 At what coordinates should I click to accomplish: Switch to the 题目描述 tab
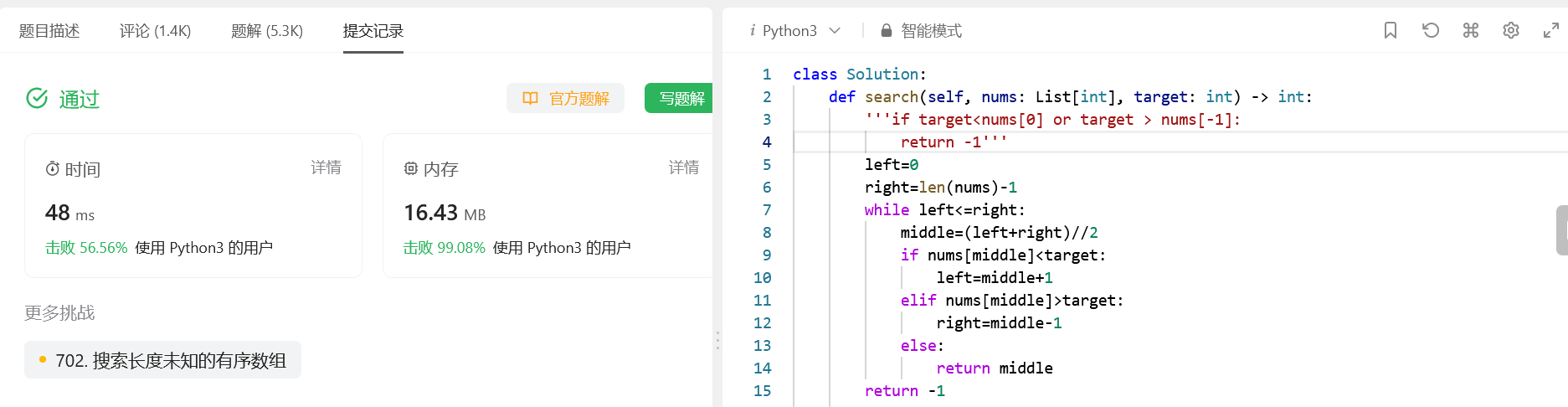point(49,31)
